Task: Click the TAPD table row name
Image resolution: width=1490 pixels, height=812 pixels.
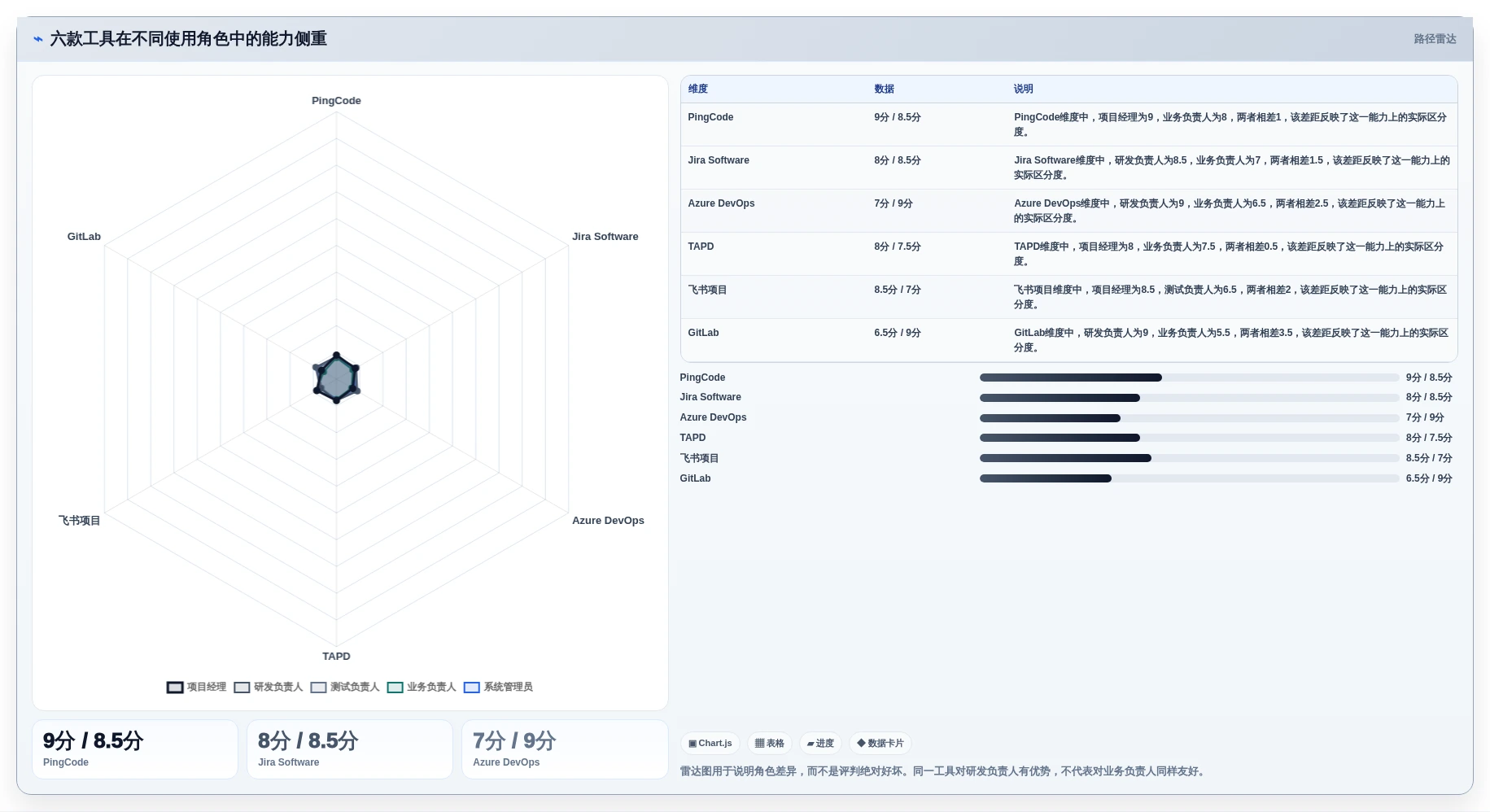Action: point(701,247)
